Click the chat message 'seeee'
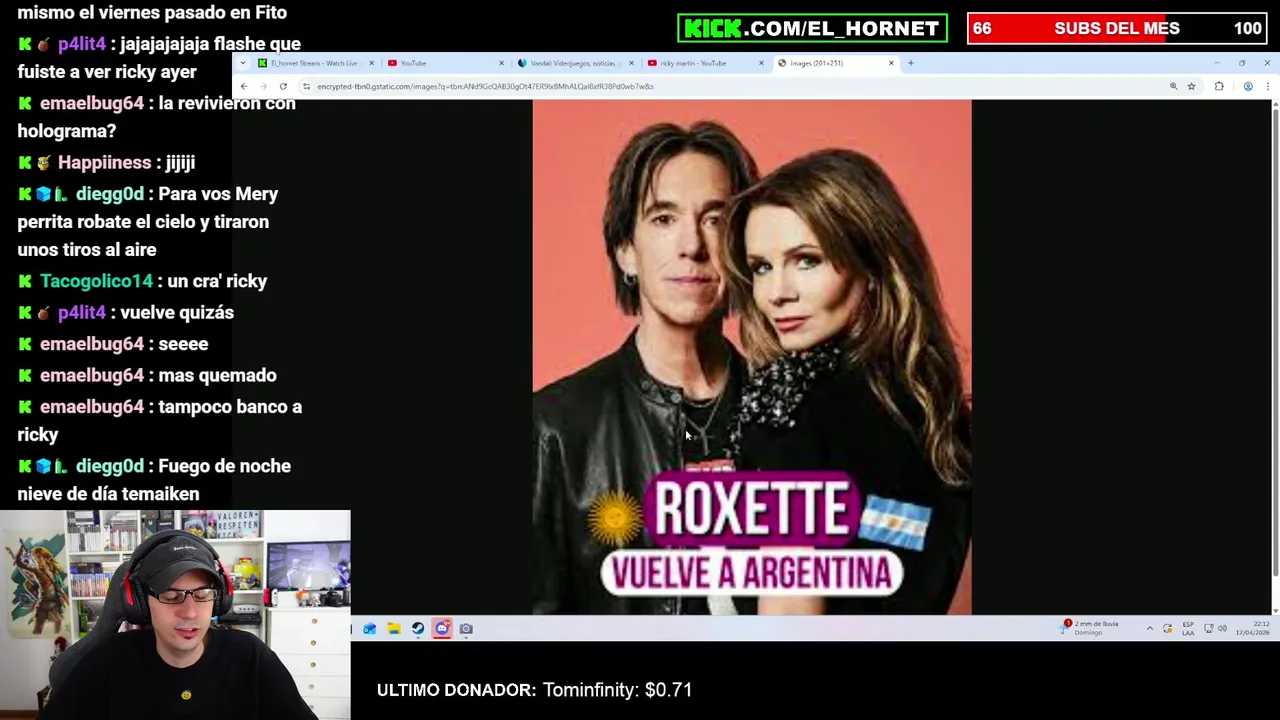1280x720 pixels. [183, 344]
